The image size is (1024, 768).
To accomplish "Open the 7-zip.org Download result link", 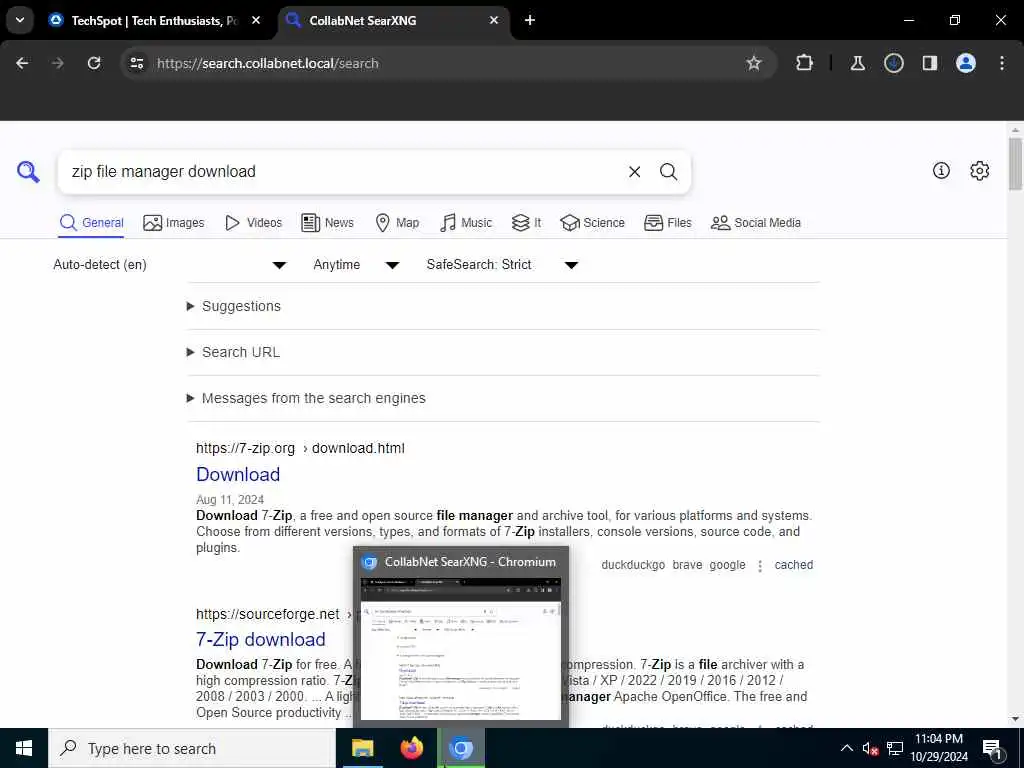I will pyautogui.click(x=238, y=474).
